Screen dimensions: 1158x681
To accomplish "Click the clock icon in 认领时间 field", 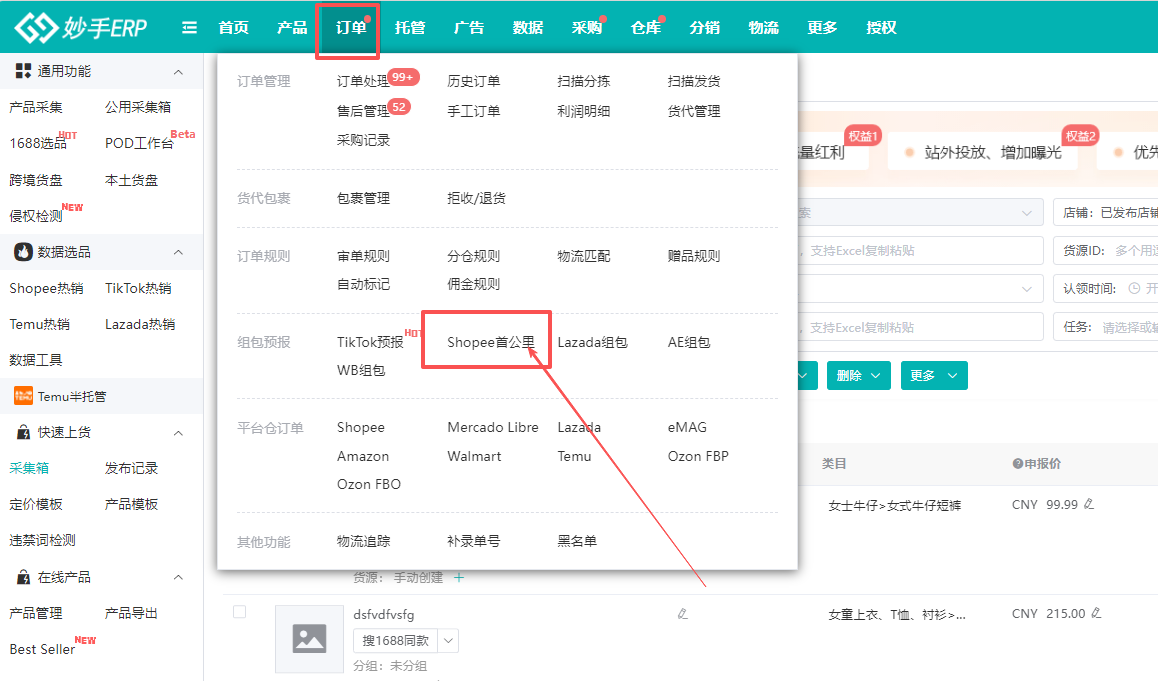I will click(x=1134, y=289).
